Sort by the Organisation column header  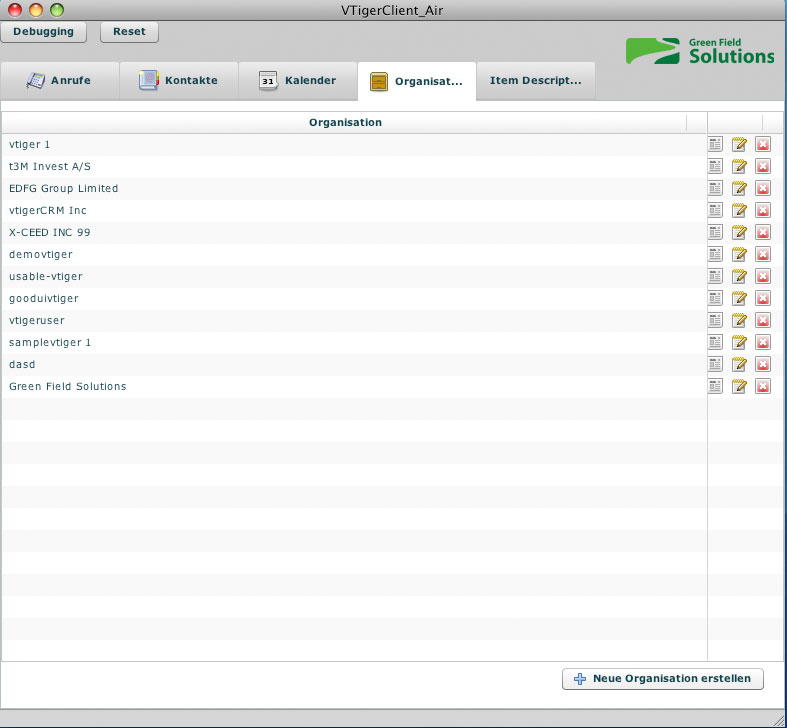tap(345, 123)
